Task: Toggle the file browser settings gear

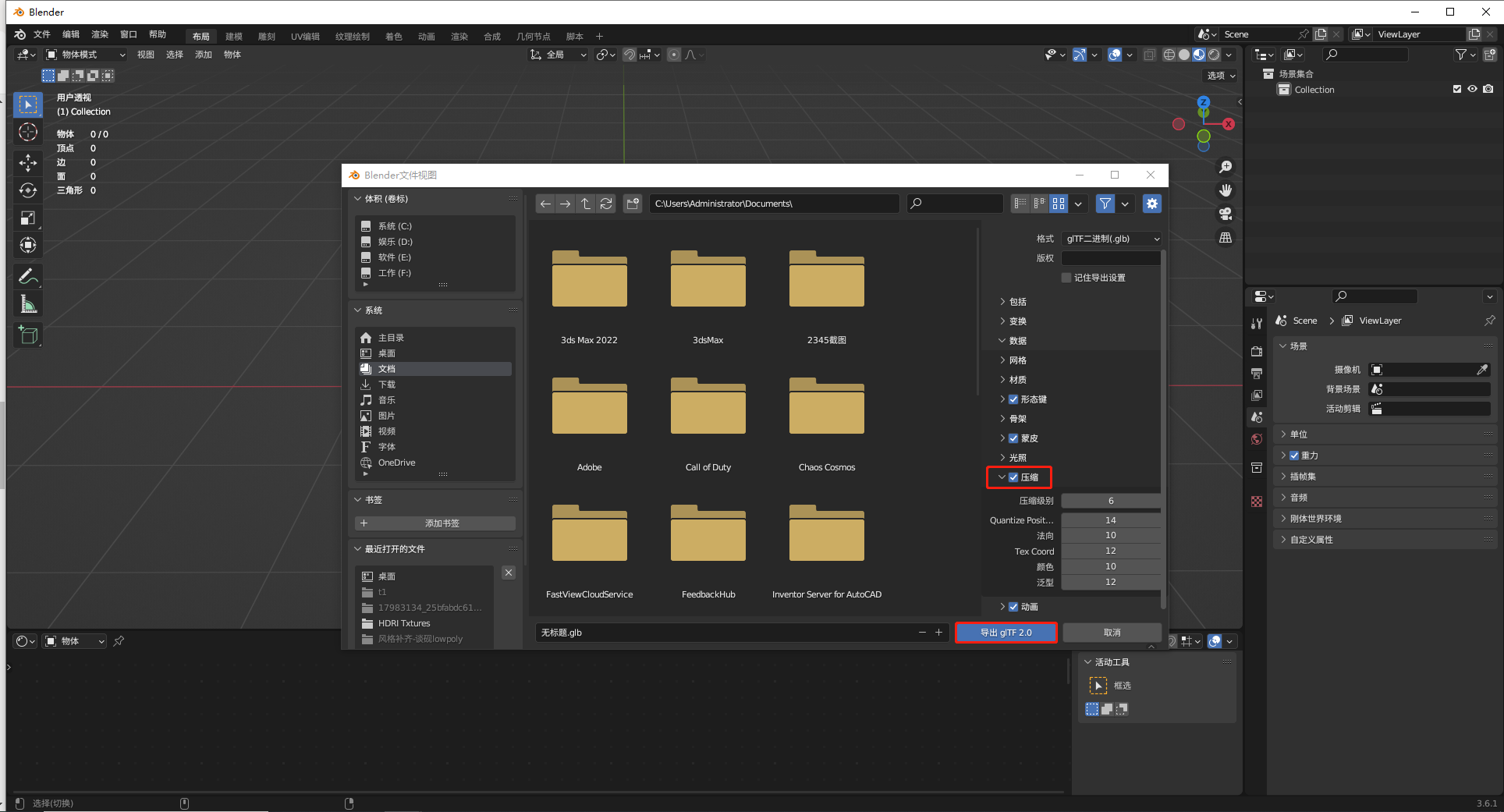Action: click(x=1151, y=204)
